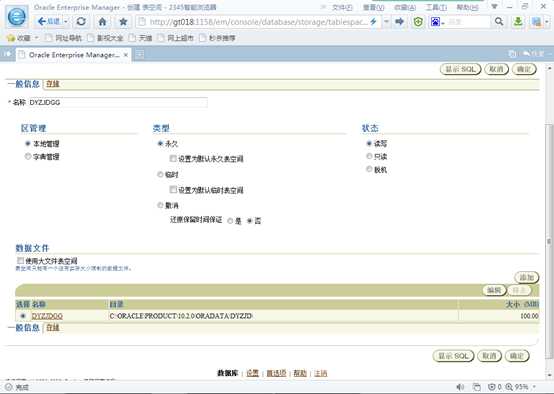Open the 设置 footer link

pyautogui.click(x=252, y=373)
